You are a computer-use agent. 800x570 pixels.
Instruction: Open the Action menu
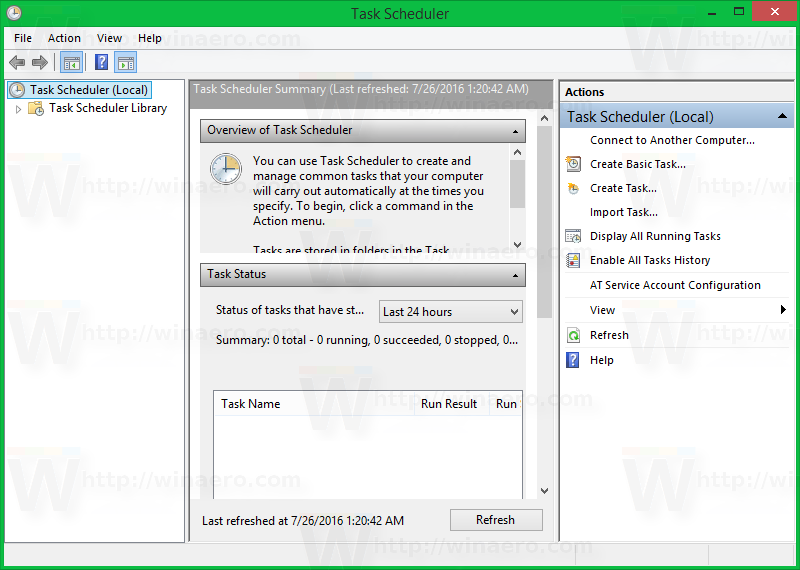pyautogui.click(x=64, y=38)
